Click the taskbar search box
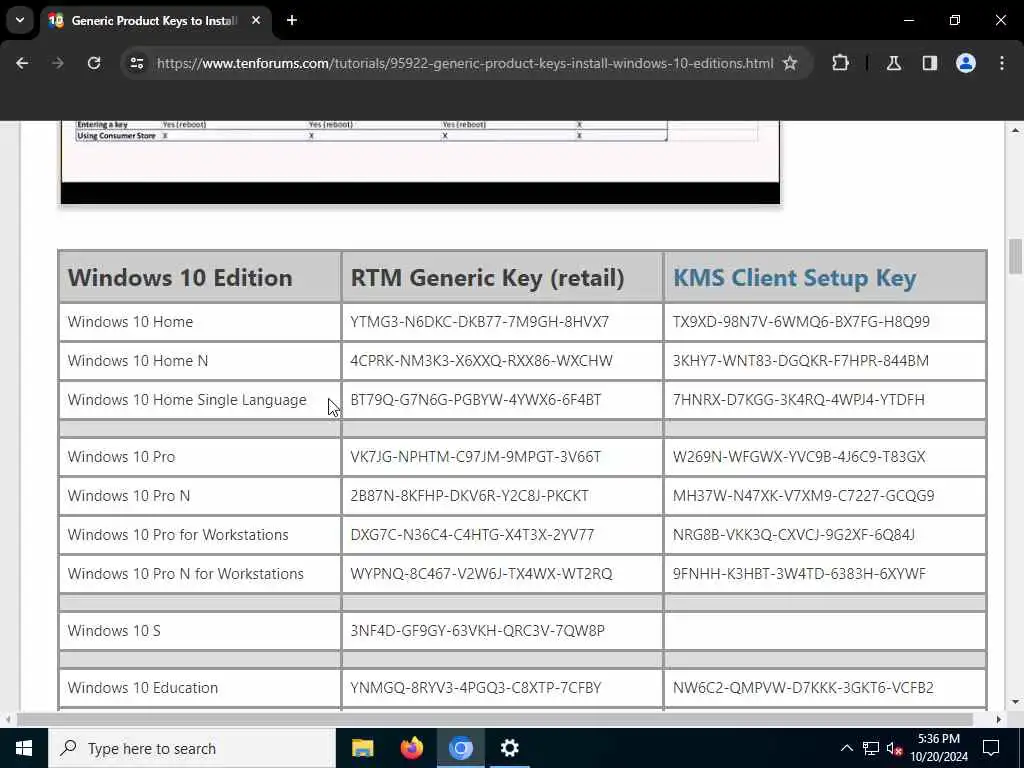Screen dimensions: 1024x768 191,748
